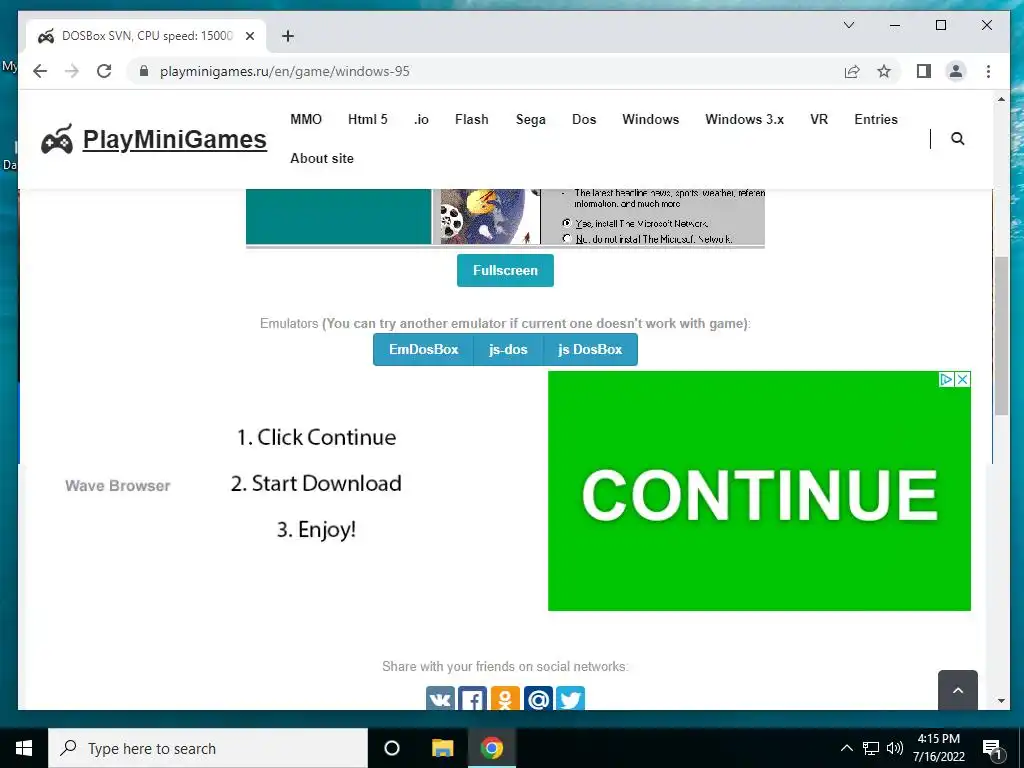The height and width of the screenshot is (768, 1024).
Task: Click the AdChoices triangle icon on the ad
Action: [x=946, y=379]
